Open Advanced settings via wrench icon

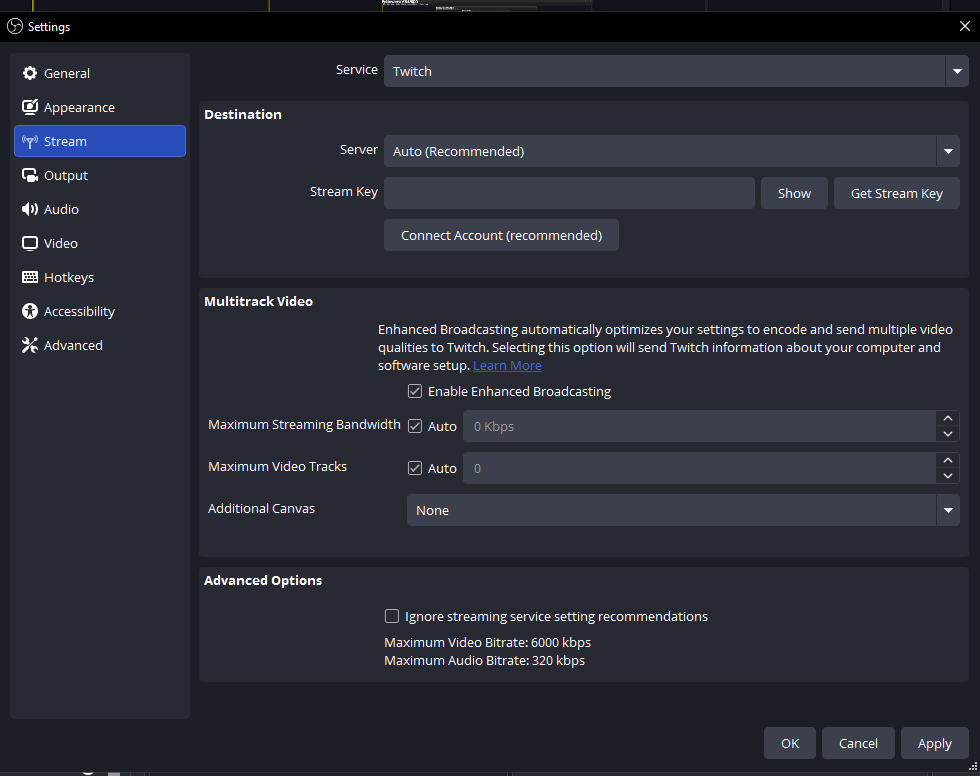tap(30, 345)
